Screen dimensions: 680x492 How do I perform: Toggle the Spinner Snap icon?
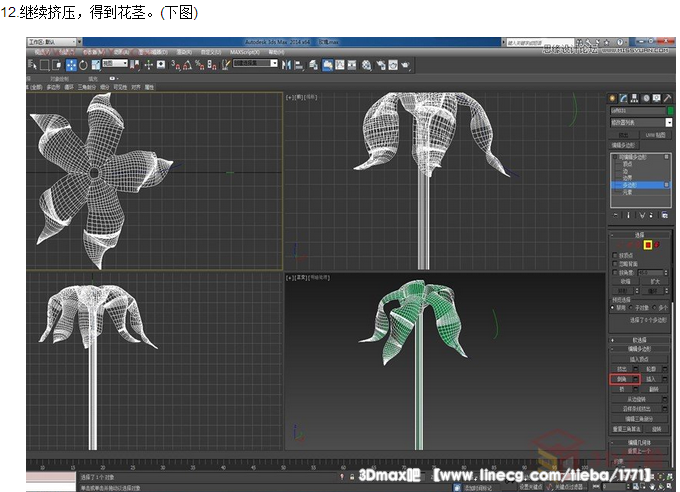pos(212,65)
